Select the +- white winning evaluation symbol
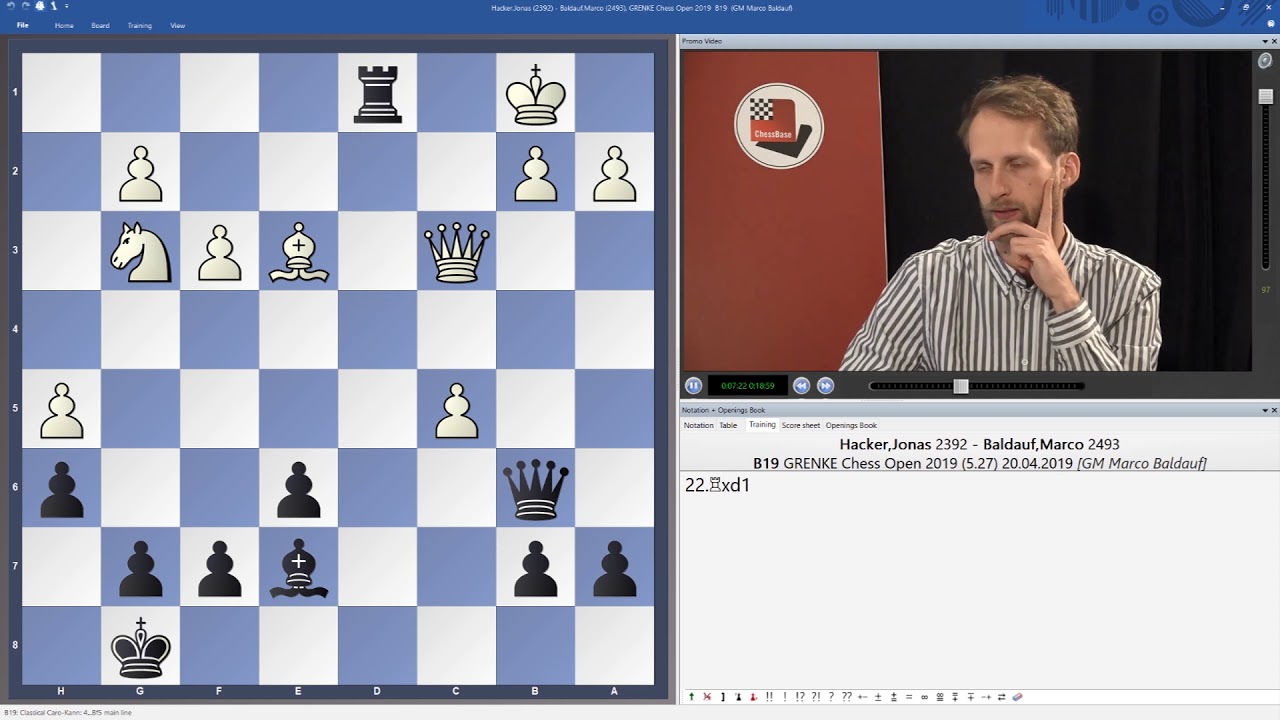Screen dimensions: 1280x720 coord(863,697)
